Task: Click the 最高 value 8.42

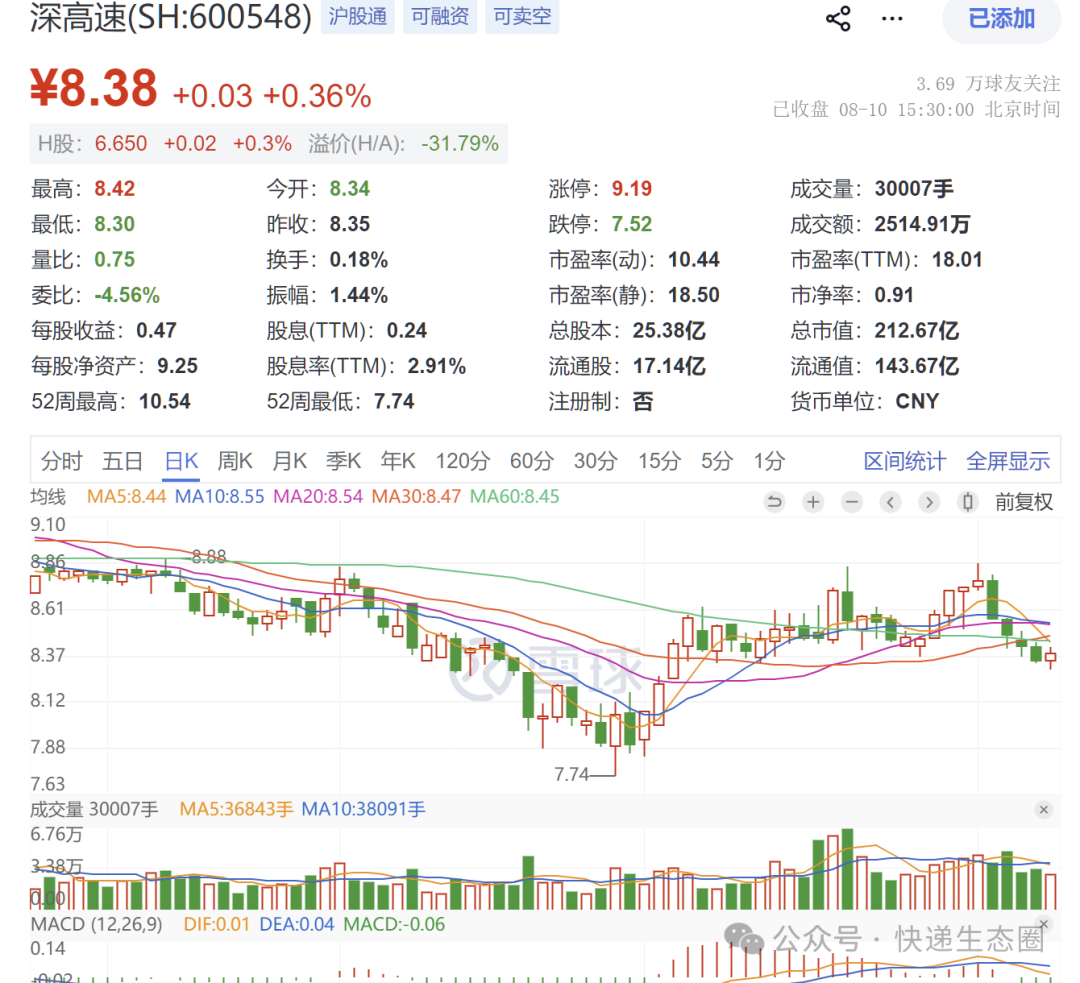Action: click(114, 189)
